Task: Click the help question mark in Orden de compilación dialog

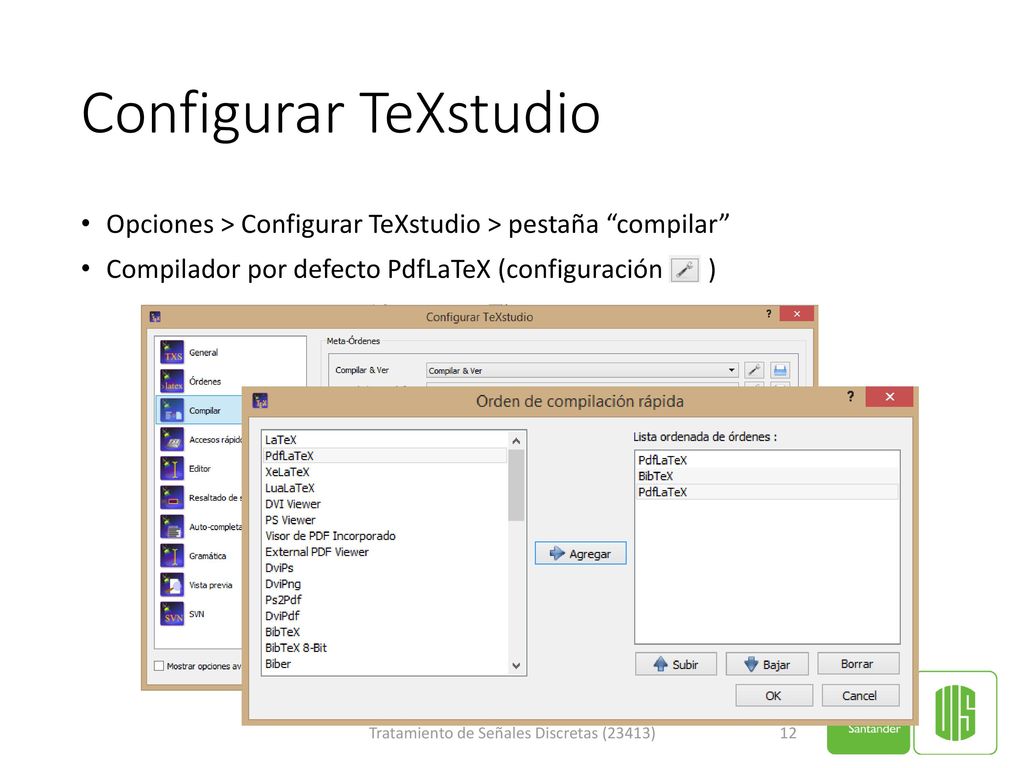Action: 850,396
